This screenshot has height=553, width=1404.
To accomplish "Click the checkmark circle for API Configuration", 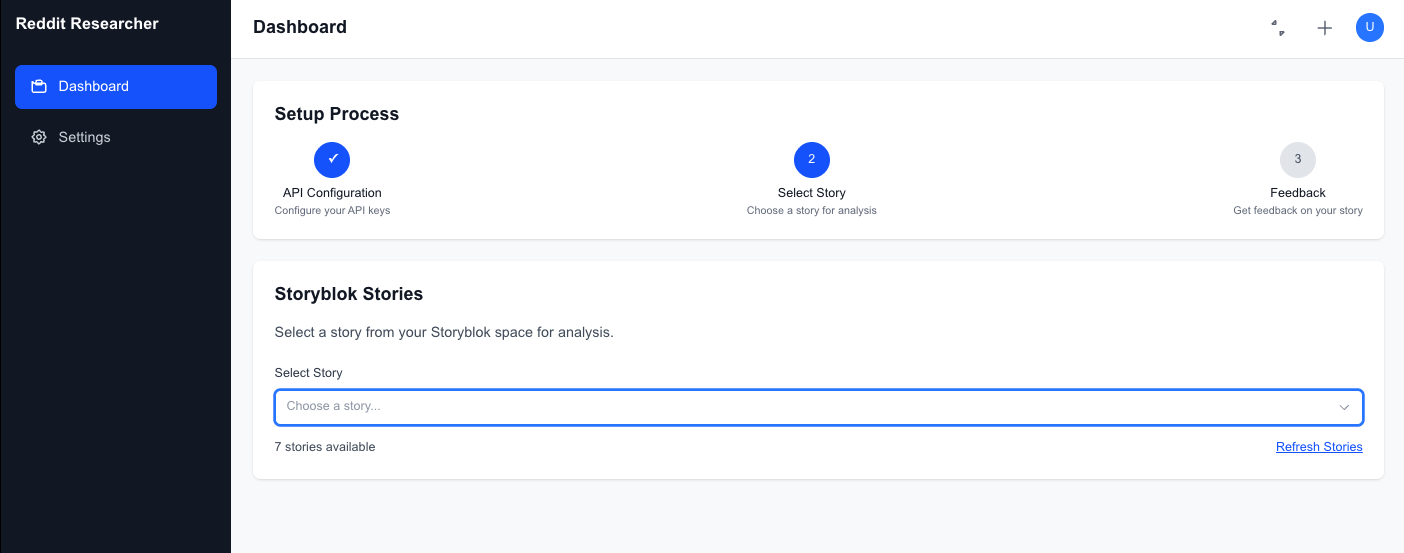I will coord(332,159).
